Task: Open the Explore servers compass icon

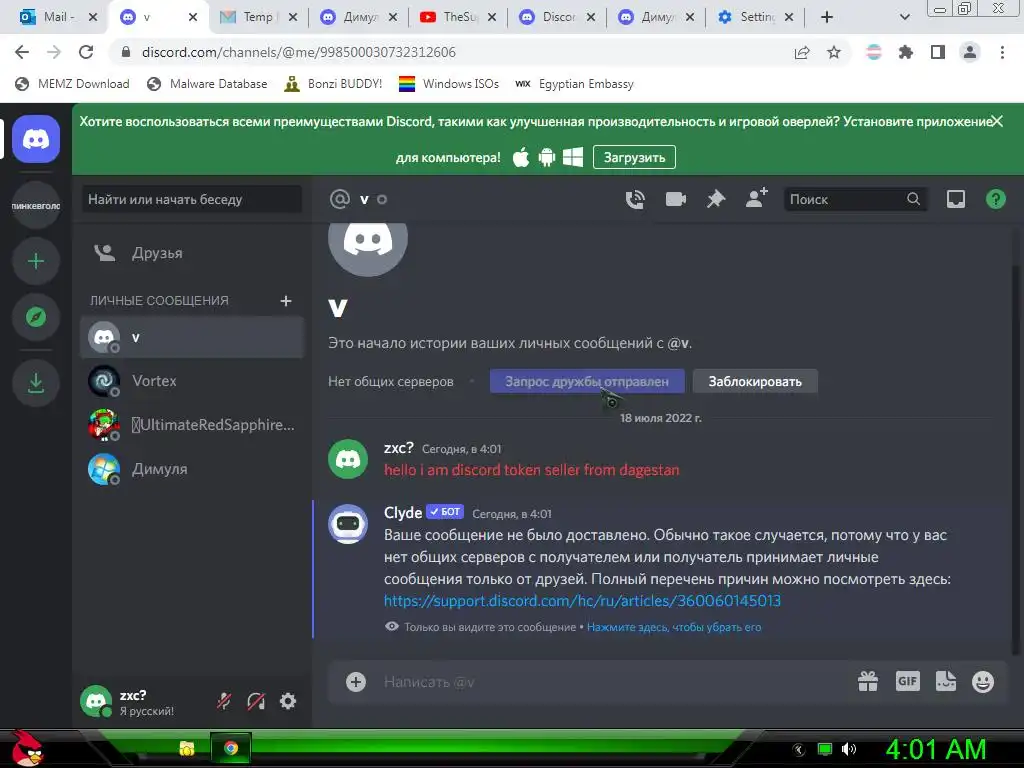Action: point(36,317)
